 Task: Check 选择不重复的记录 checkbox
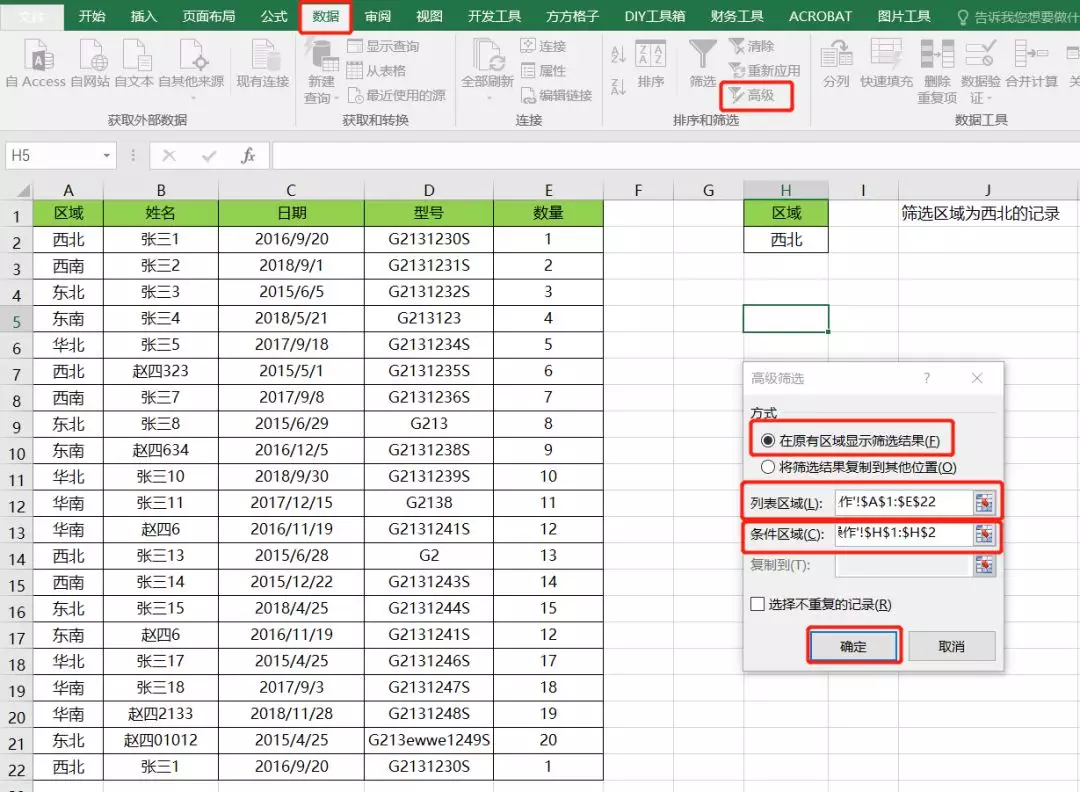(758, 604)
